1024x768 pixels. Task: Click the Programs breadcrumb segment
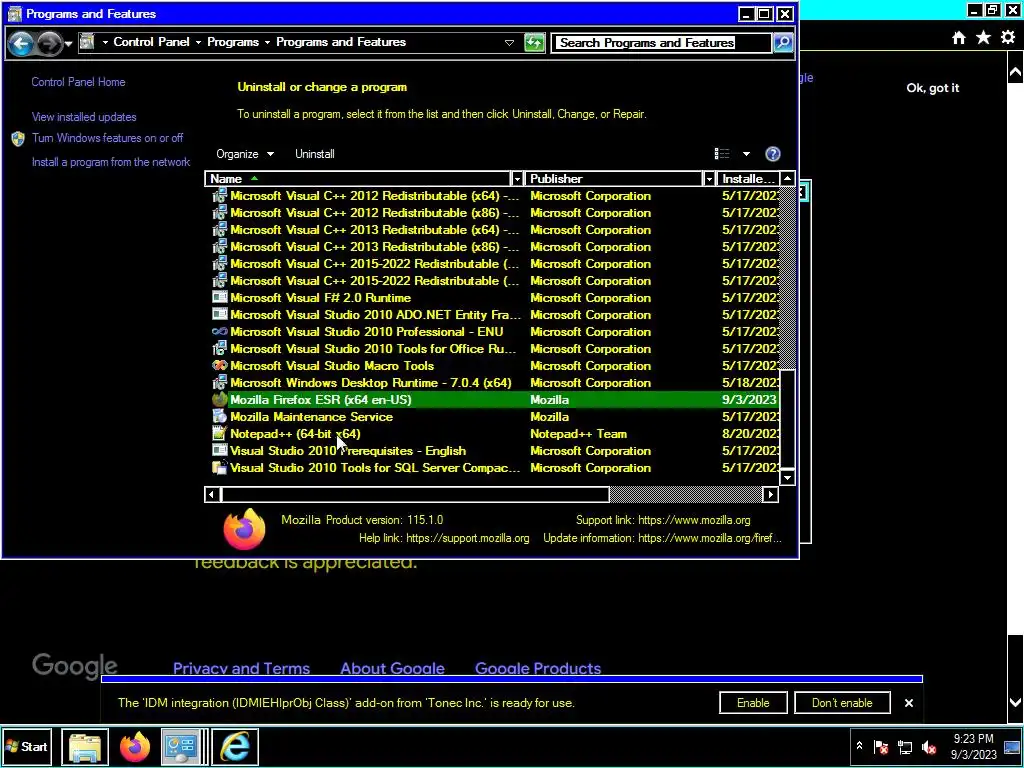233,42
